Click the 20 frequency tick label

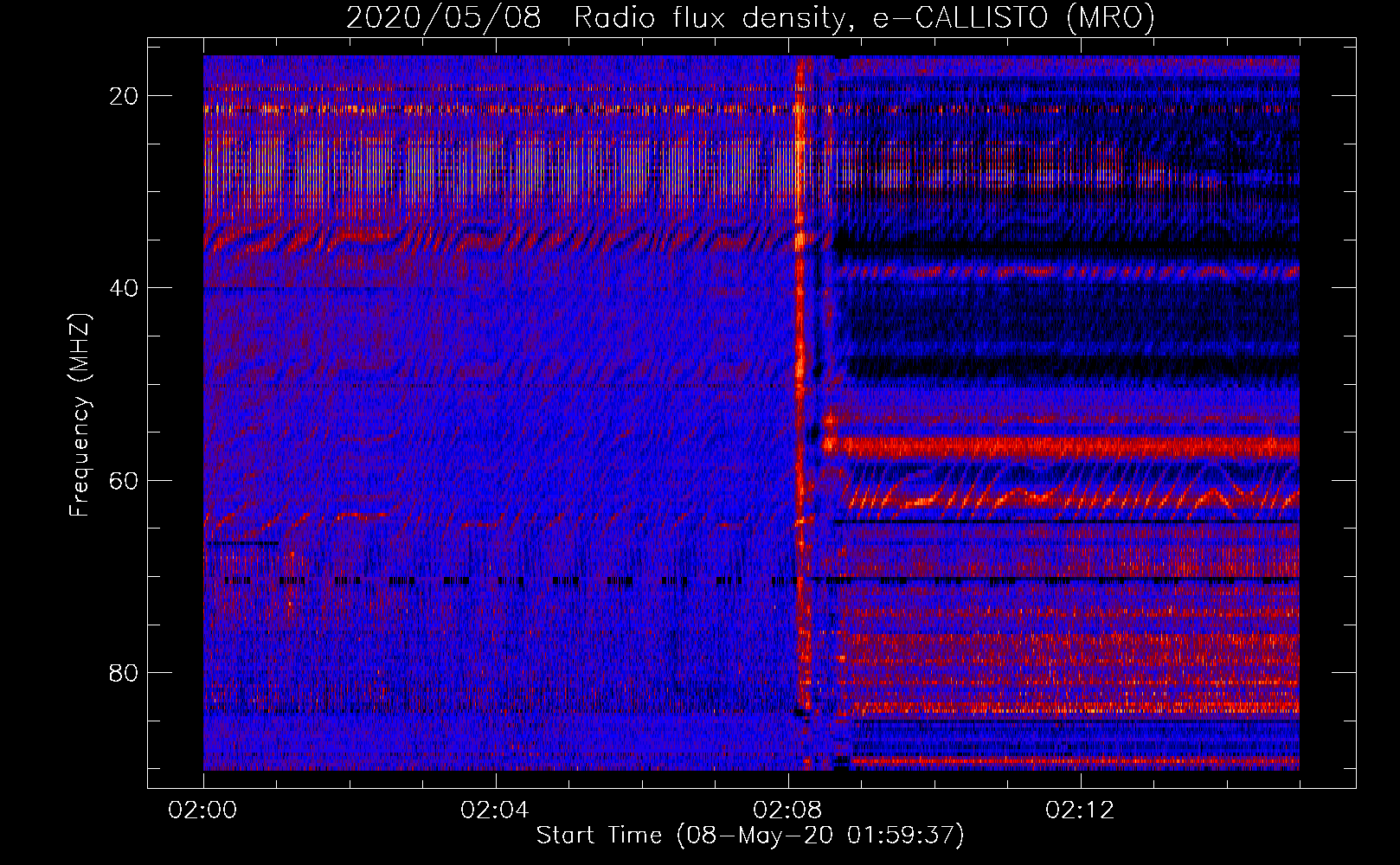pyautogui.click(x=125, y=95)
